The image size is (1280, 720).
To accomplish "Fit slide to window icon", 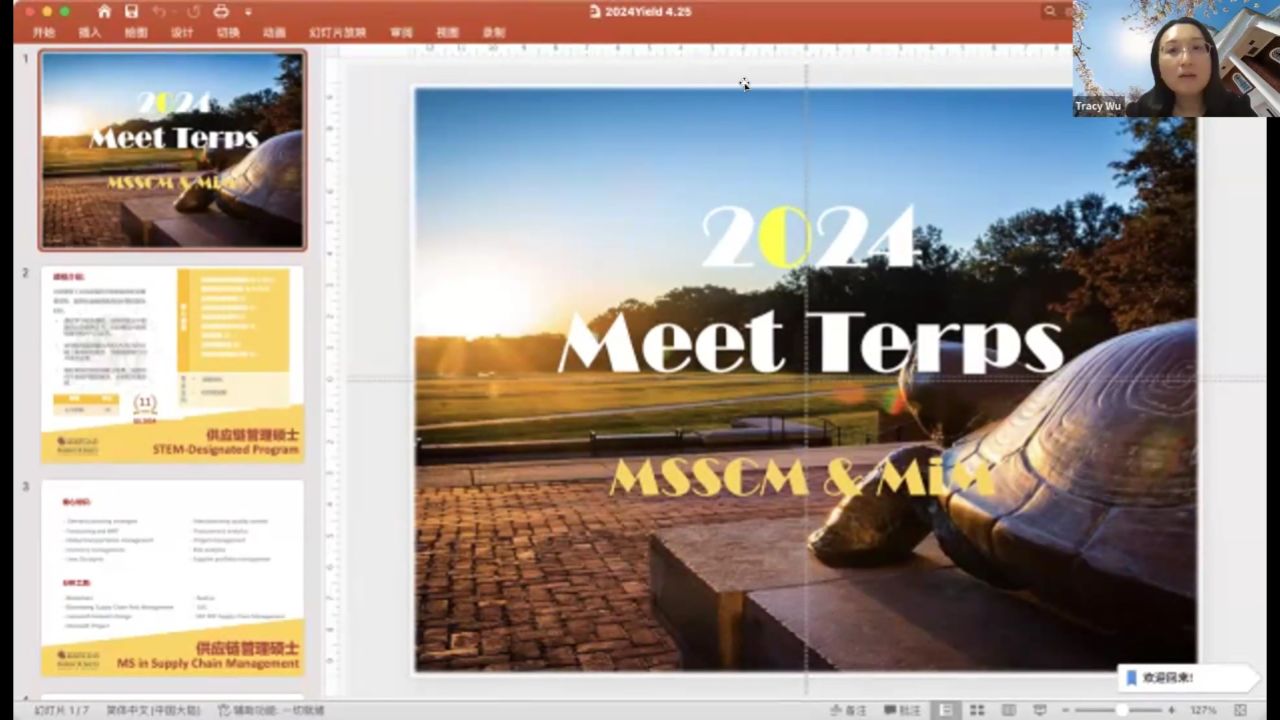I will point(1241,710).
